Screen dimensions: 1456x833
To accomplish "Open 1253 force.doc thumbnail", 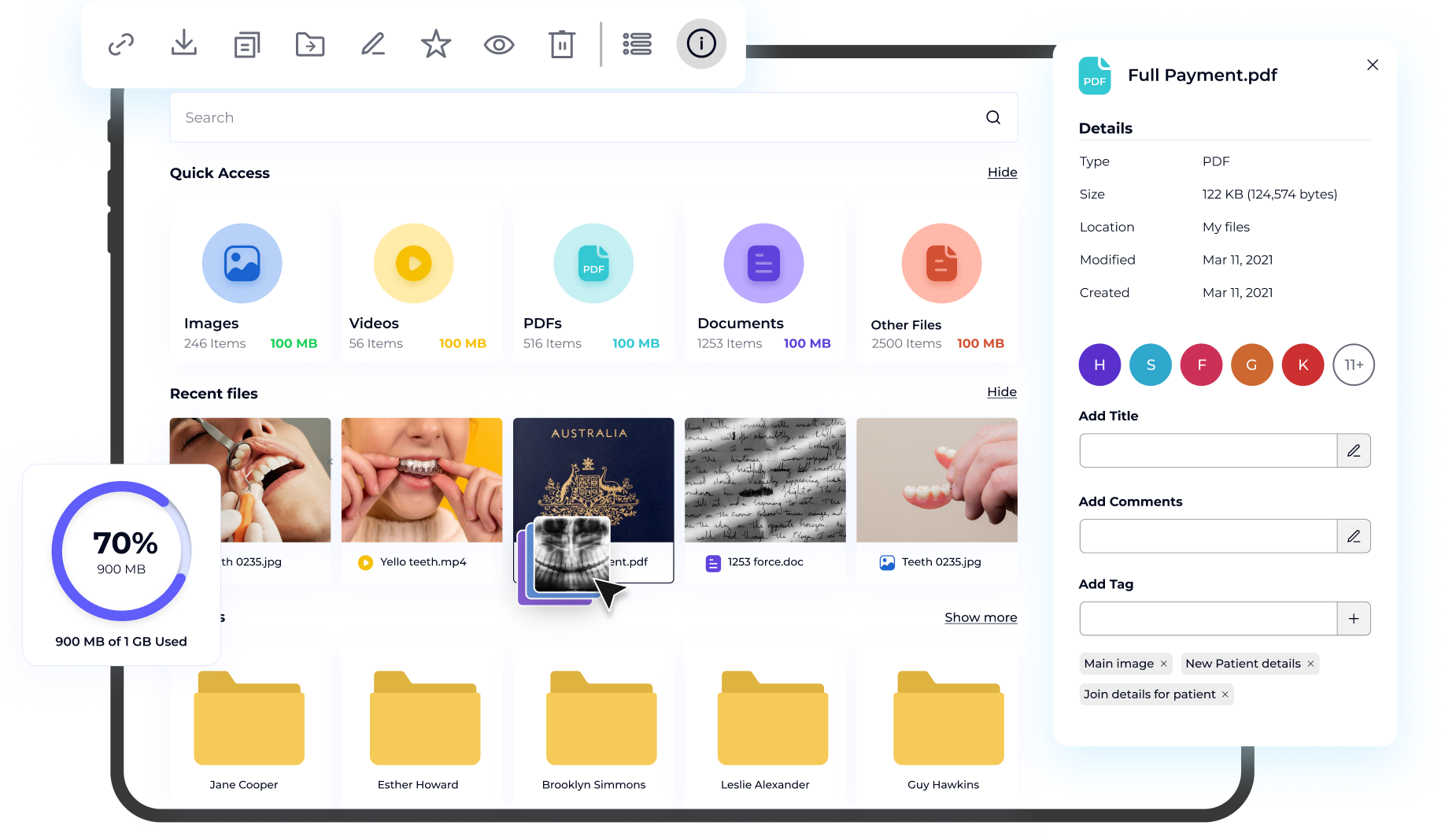I will (765, 479).
